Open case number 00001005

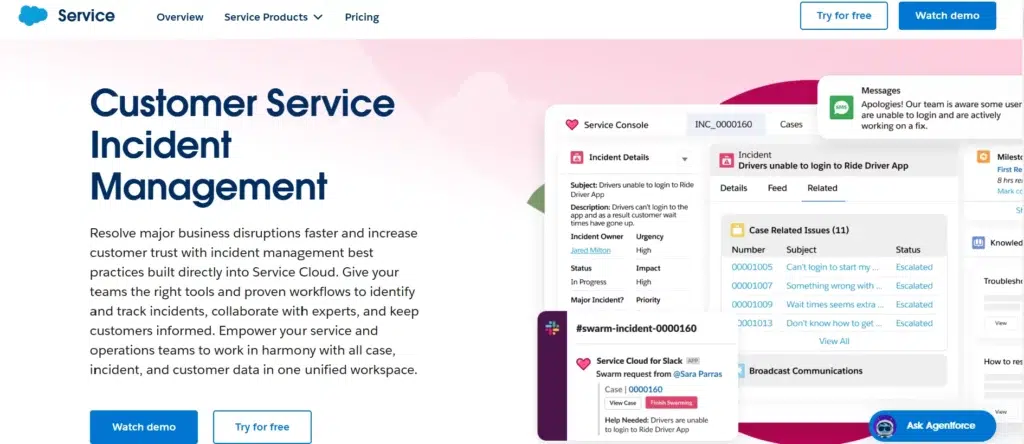pyautogui.click(x=752, y=267)
